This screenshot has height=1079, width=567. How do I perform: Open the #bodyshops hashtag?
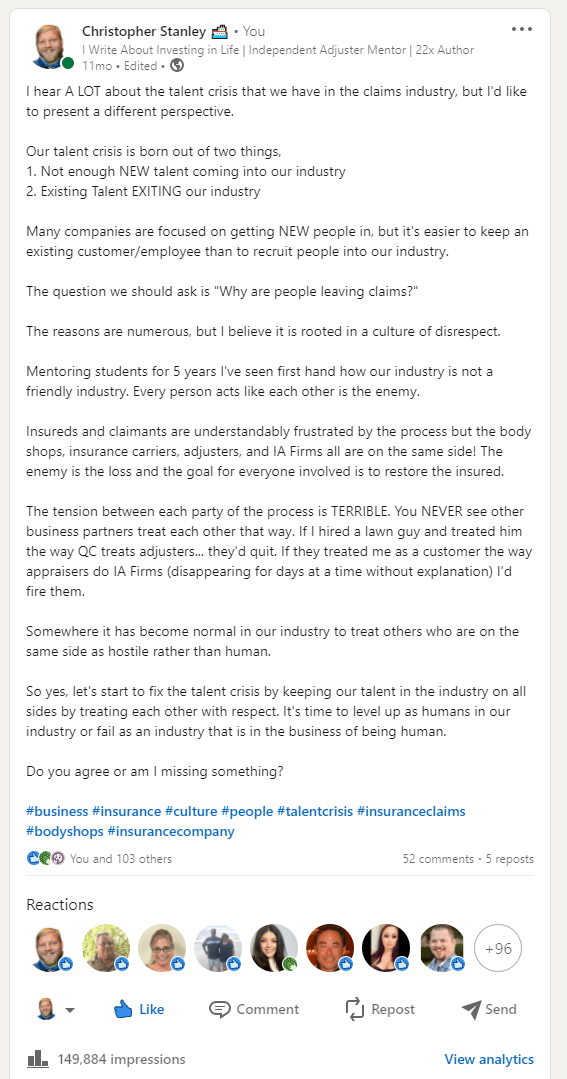65,831
